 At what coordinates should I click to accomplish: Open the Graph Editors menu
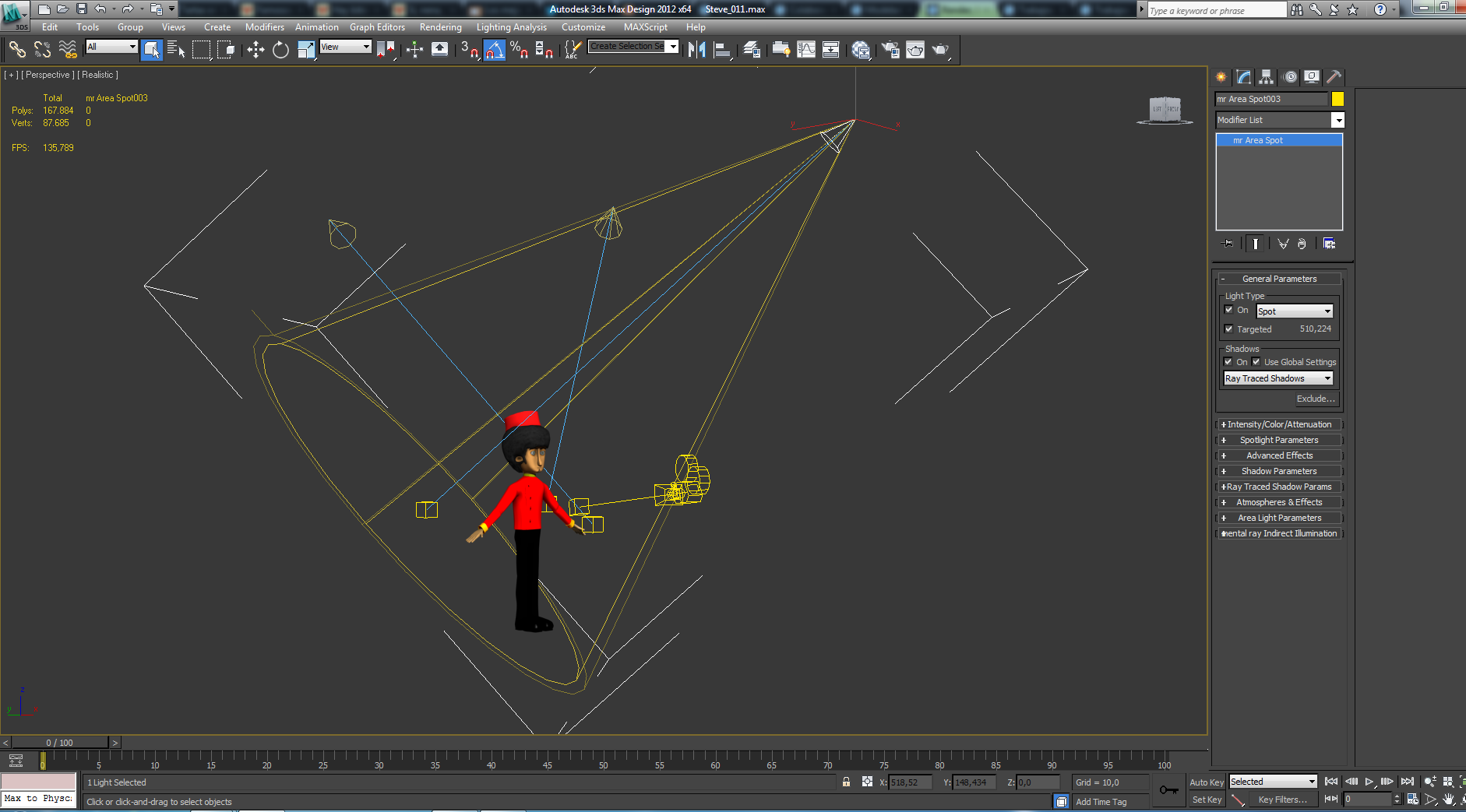point(377,27)
